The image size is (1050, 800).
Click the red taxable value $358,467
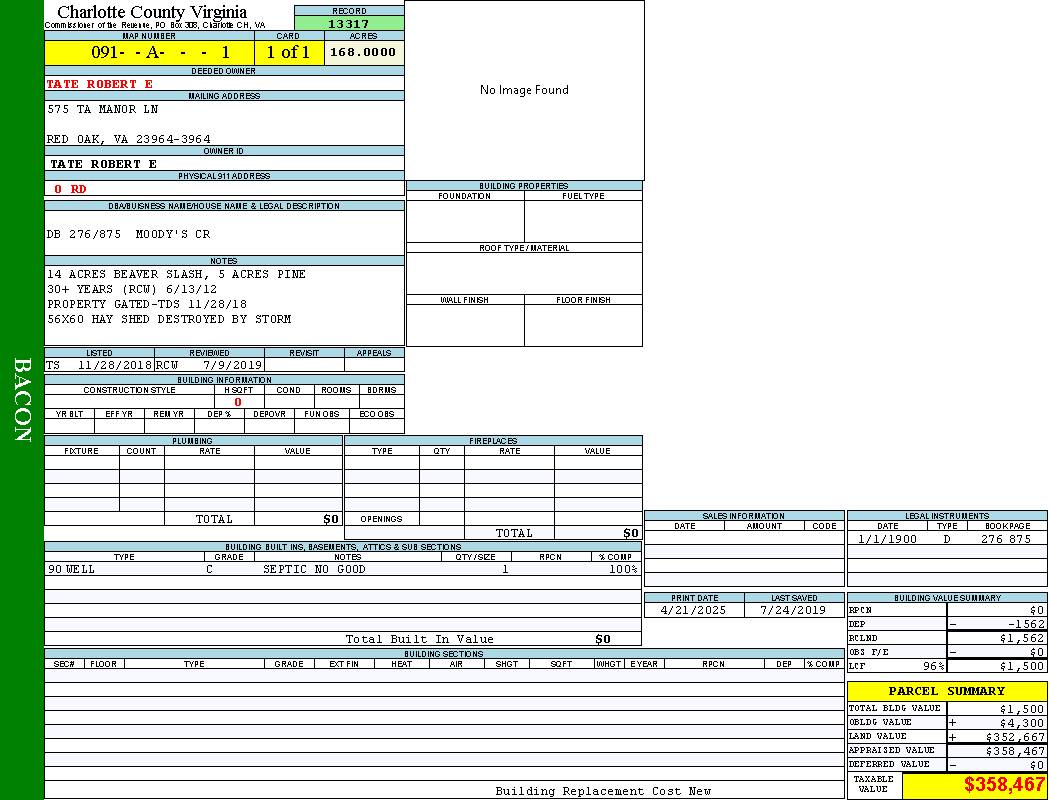tap(1004, 785)
